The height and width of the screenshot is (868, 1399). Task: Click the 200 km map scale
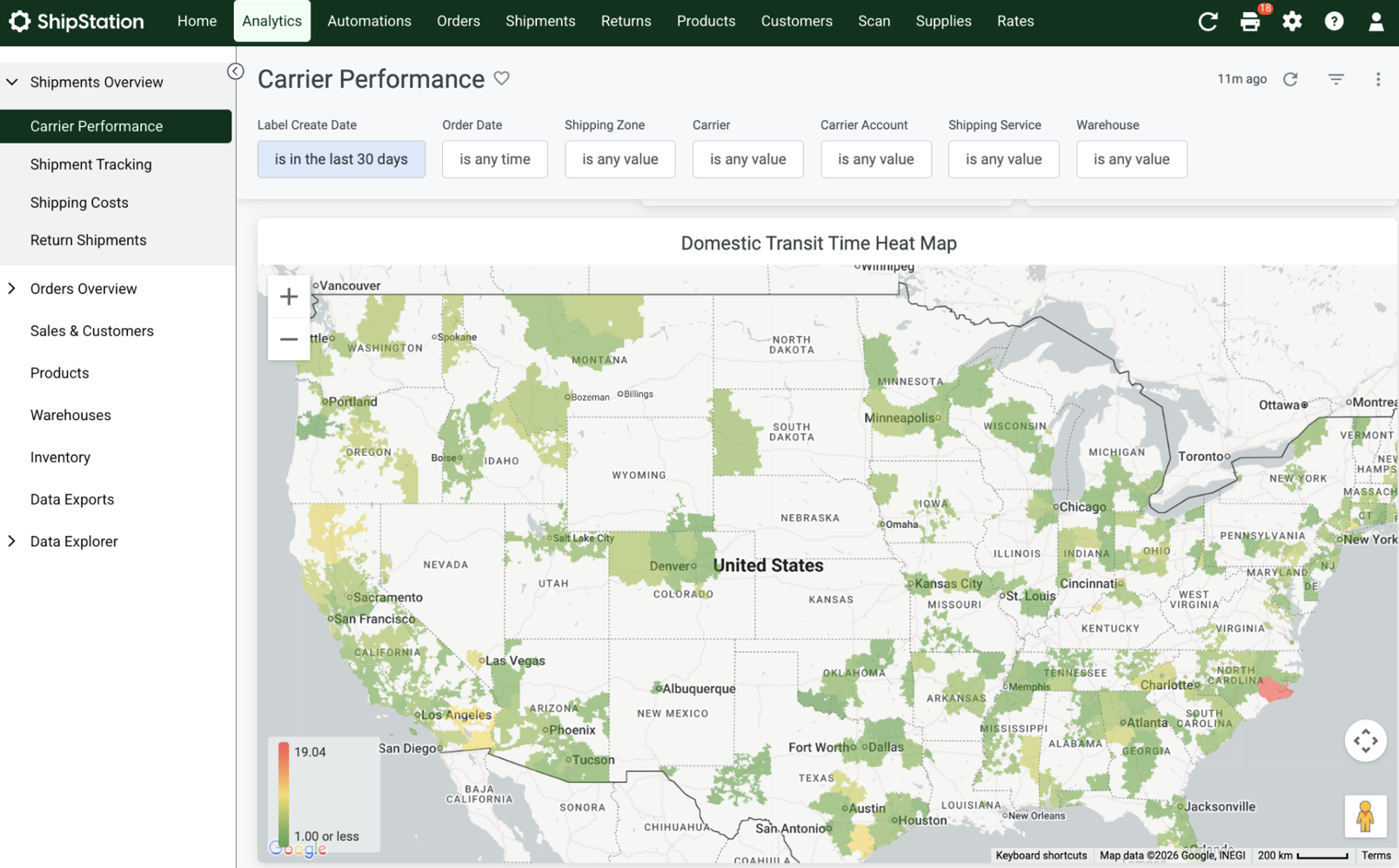(1302, 856)
